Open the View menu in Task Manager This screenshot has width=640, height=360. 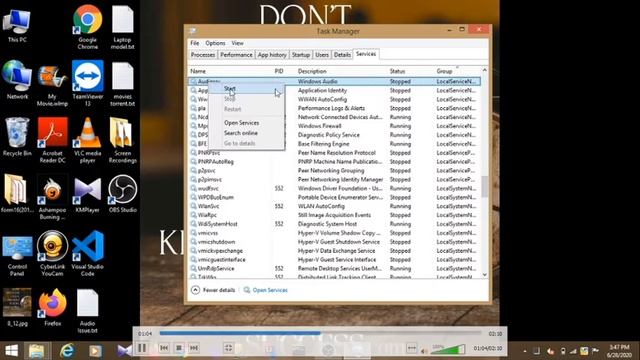(237, 43)
